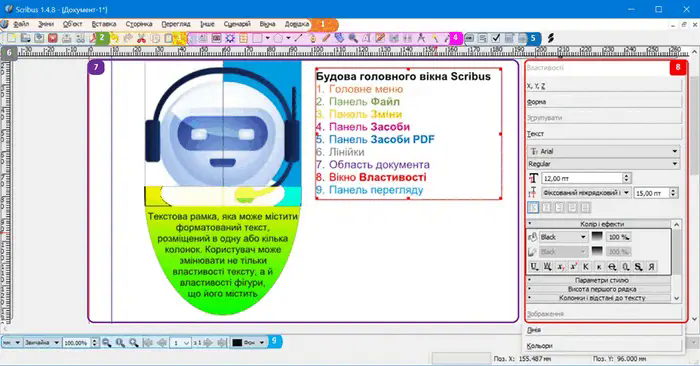
Task: Select the Zoom magnifier tool
Action: click(353, 38)
